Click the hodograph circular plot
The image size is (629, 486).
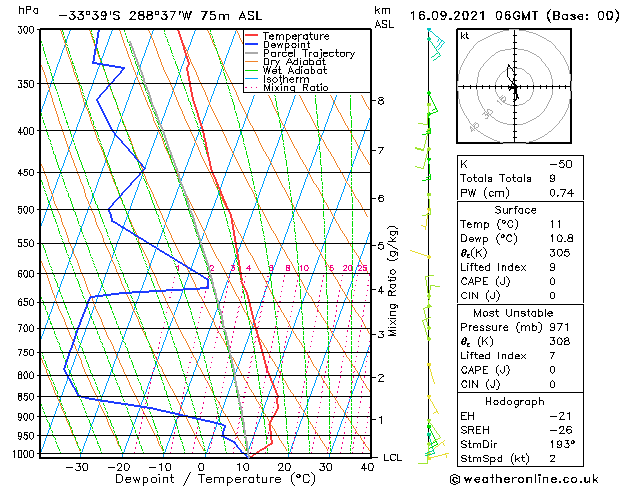click(514, 86)
